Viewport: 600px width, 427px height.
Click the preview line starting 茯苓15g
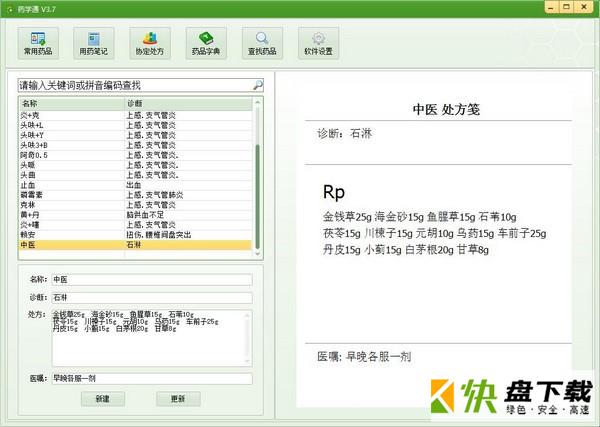click(434, 233)
